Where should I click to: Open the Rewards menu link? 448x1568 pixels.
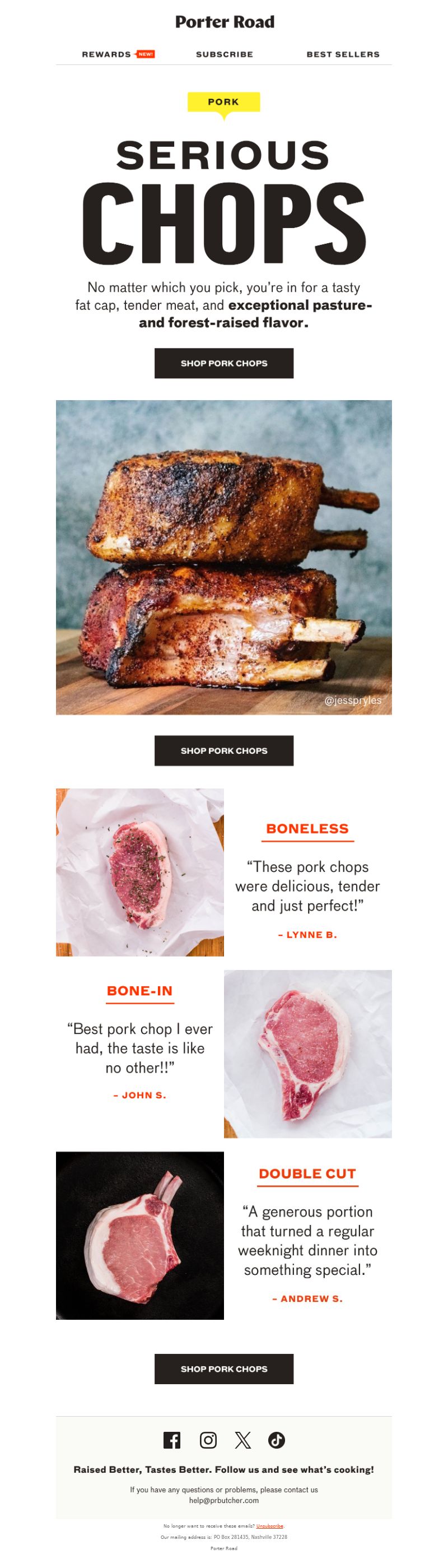tap(106, 54)
